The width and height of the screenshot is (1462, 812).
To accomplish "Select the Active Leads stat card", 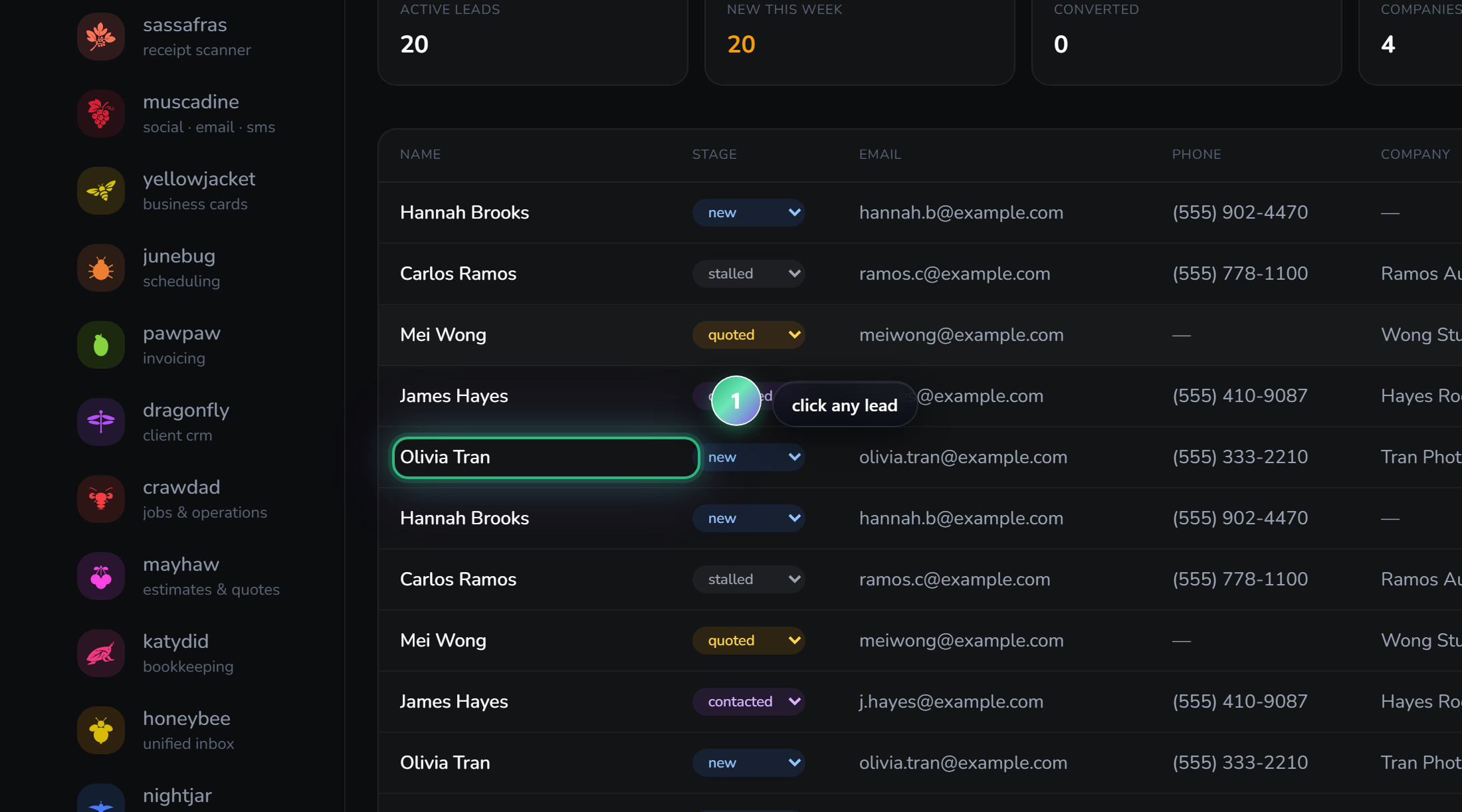I will (533, 40).
